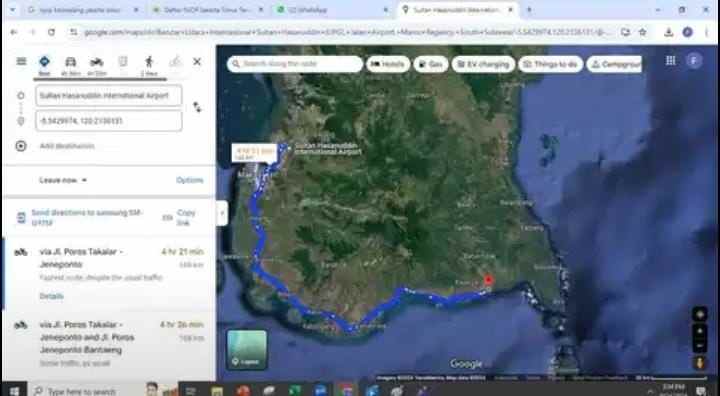Open the Chrome profile avatar
Viewport: 720px width, 396px height.
[x=687, y=32]
